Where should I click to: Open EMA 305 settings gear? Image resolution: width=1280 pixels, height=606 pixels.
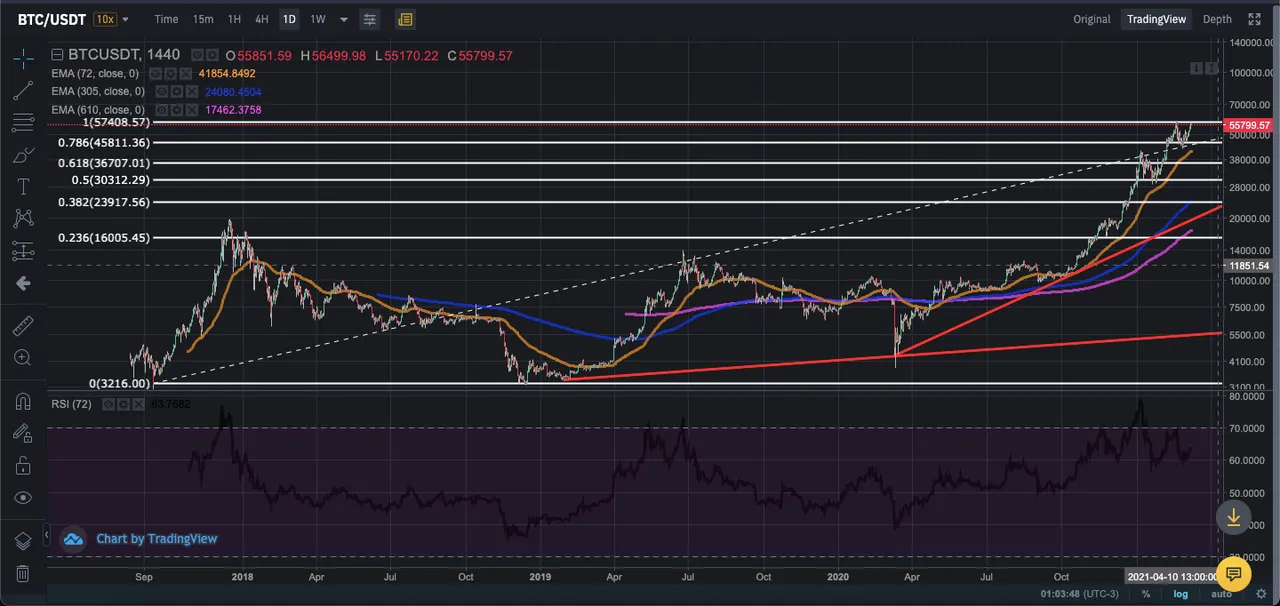(177, 92)
